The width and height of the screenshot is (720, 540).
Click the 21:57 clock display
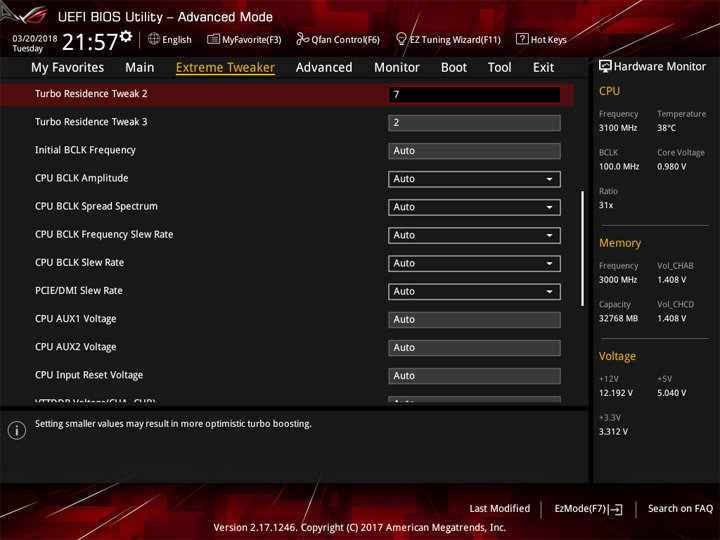(90, 42)
